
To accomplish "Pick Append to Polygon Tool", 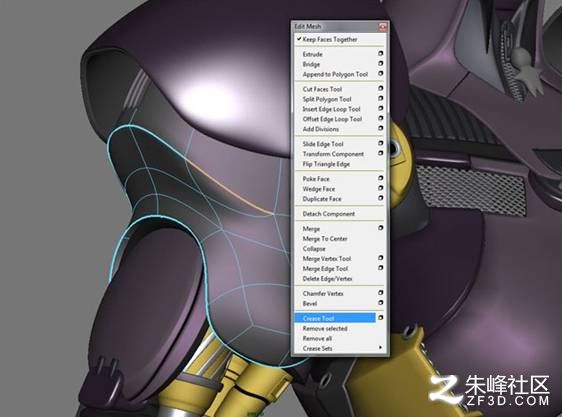I will click(x=335, y=75).
